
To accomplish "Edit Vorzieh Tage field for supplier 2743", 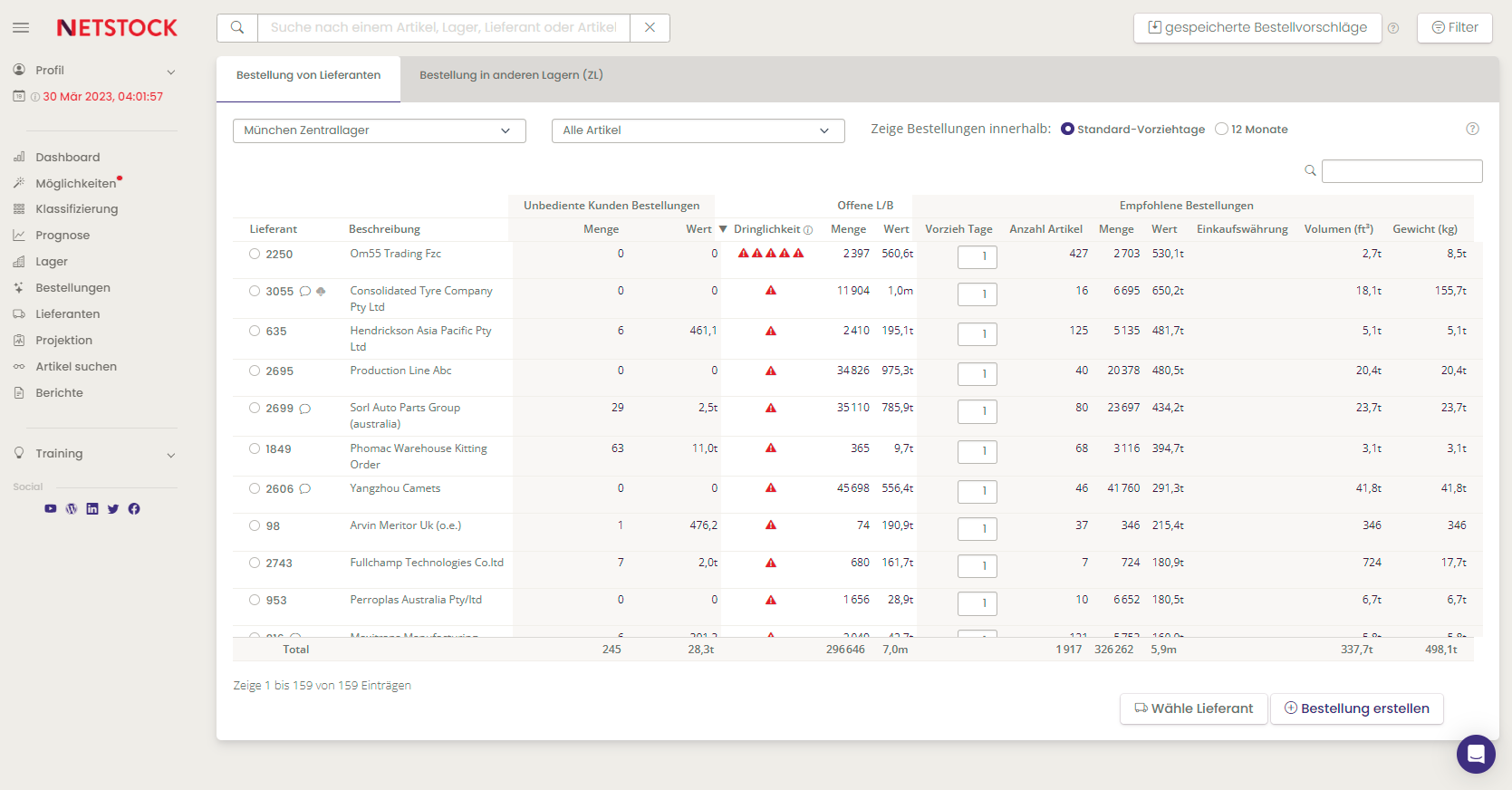I will 978,566.
